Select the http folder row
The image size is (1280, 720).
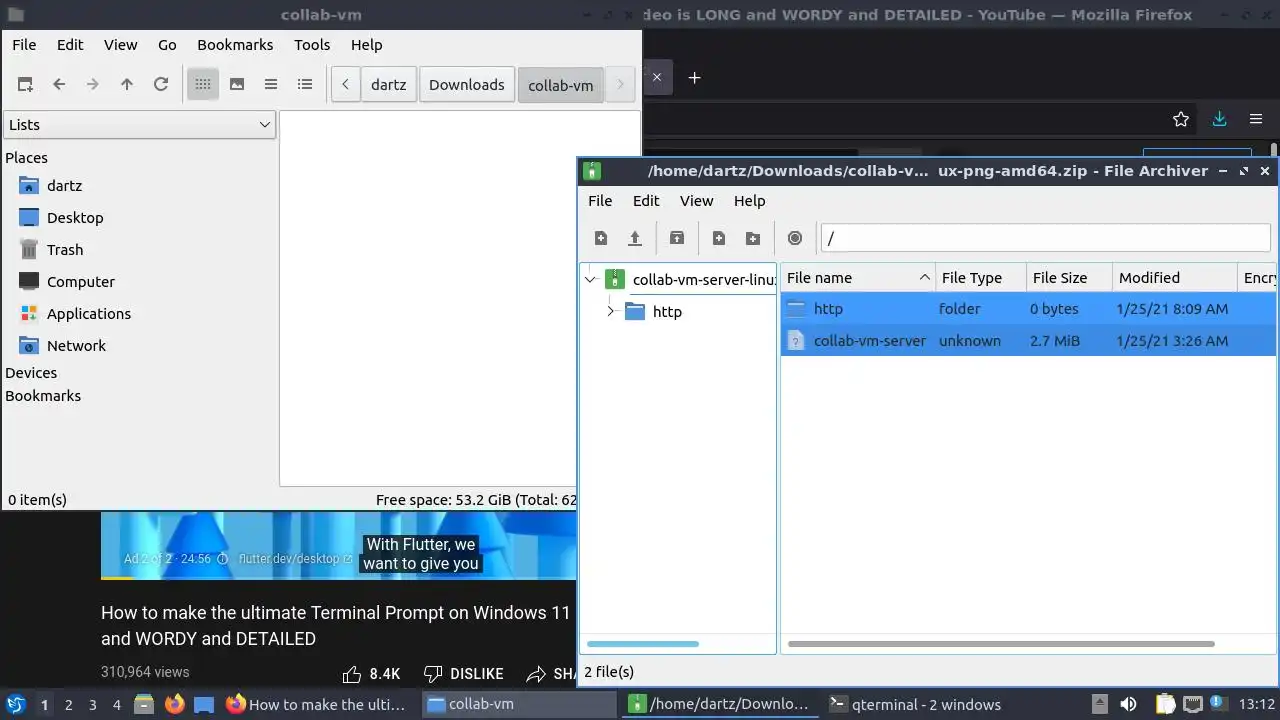[1028, 309]
